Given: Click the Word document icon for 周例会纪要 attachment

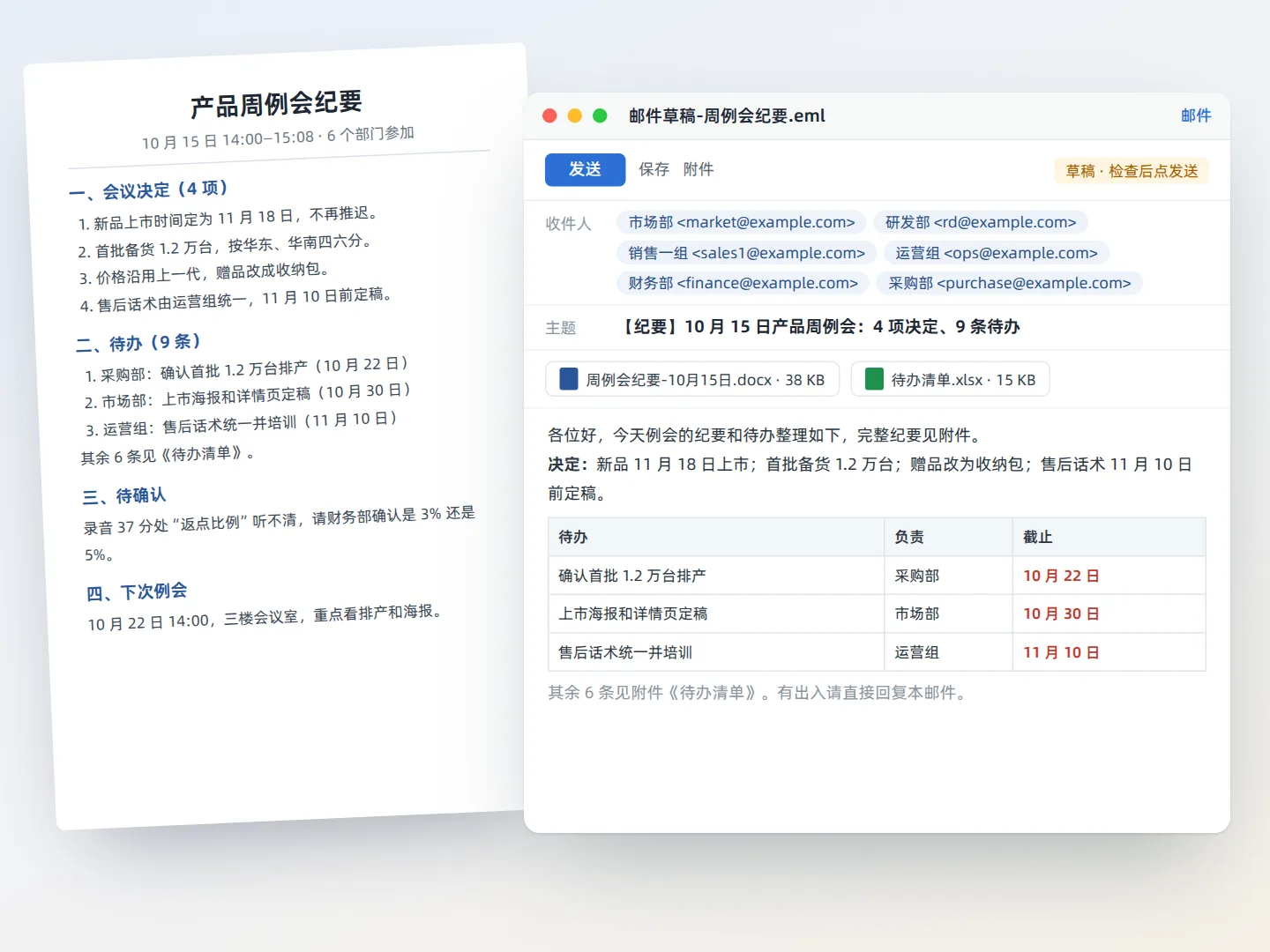Looking at the screenshot, I should [x=569, y=379].
